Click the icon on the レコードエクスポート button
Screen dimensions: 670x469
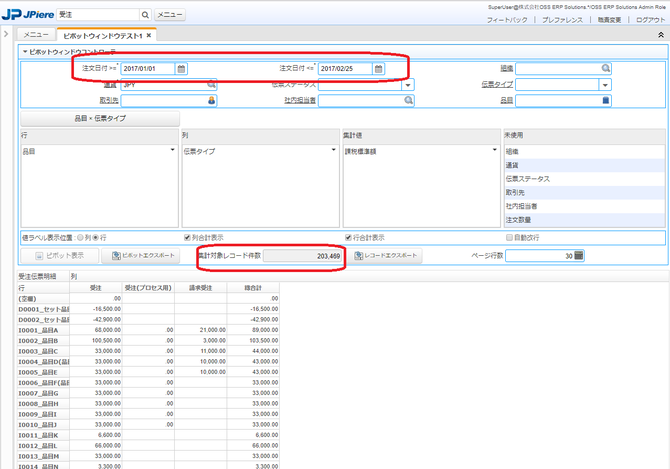(x=358, y=256)
